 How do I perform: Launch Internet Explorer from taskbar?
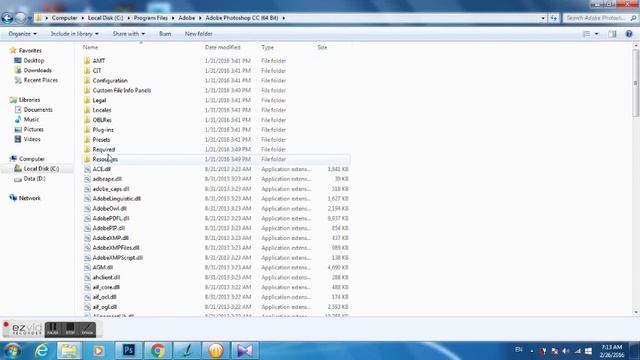click(42, 351)
